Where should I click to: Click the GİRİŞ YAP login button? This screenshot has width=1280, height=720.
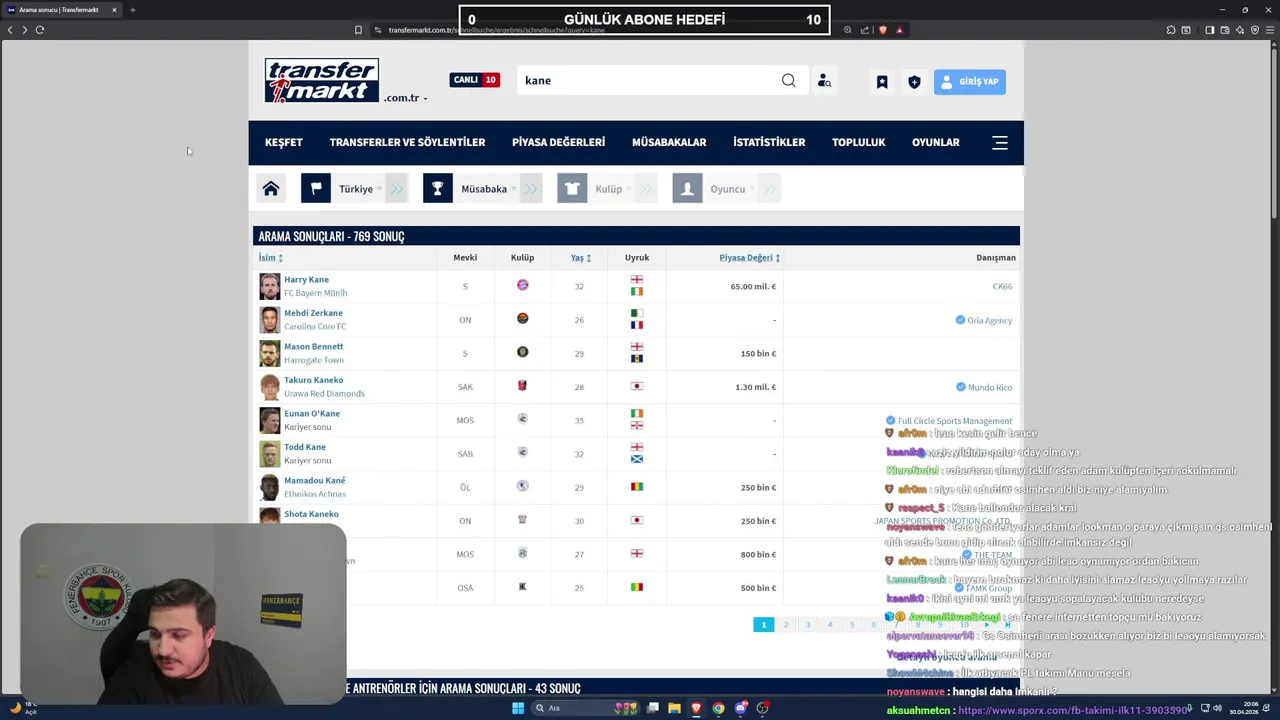pyautogui.click(x=970, y=82)
